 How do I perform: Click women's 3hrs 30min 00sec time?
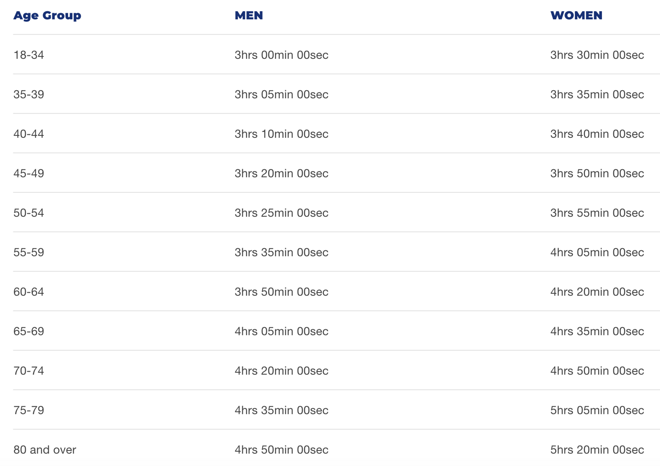coord(597,55)
